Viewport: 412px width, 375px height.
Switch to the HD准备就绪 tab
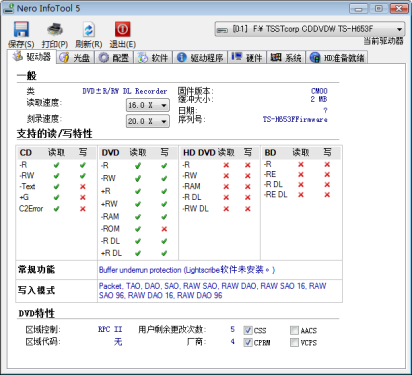[x=337, y=58]
